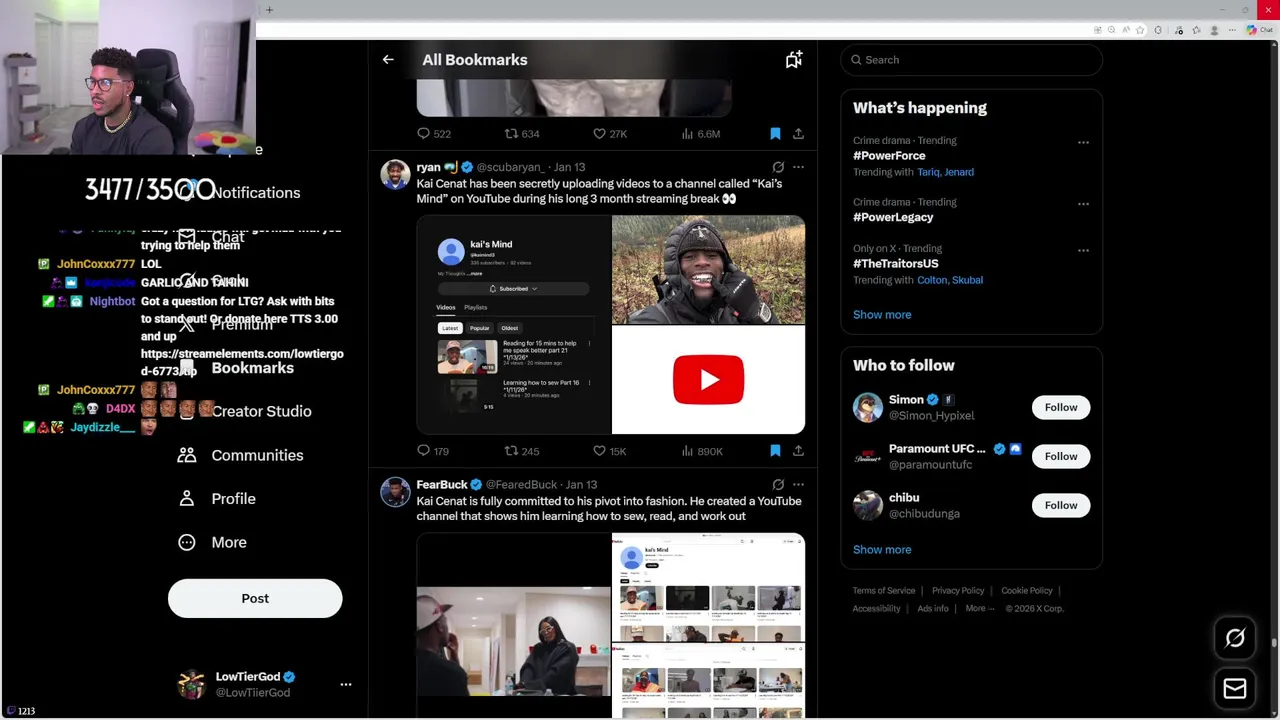Open the Messages floating envelope button
The image size is (1280, 720).
coord(1235,689)
